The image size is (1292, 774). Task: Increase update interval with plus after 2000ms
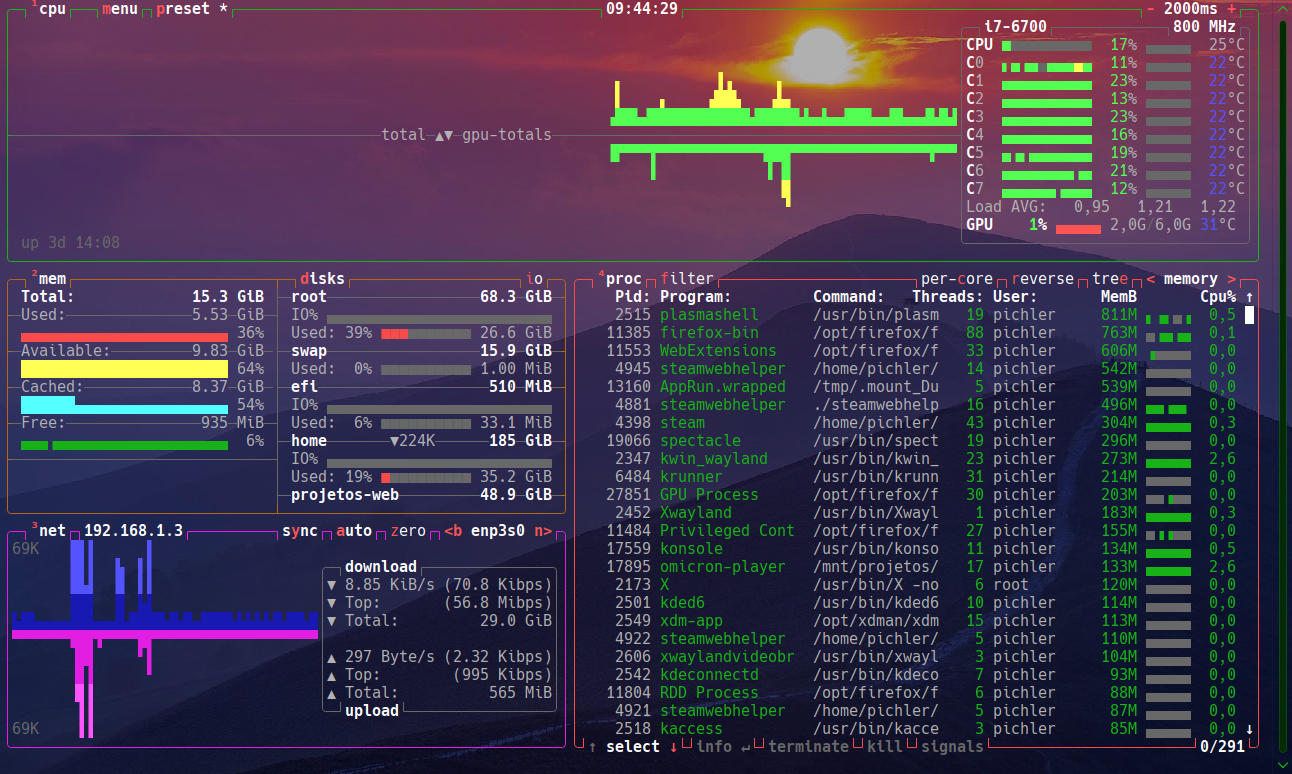[1231, 9]
